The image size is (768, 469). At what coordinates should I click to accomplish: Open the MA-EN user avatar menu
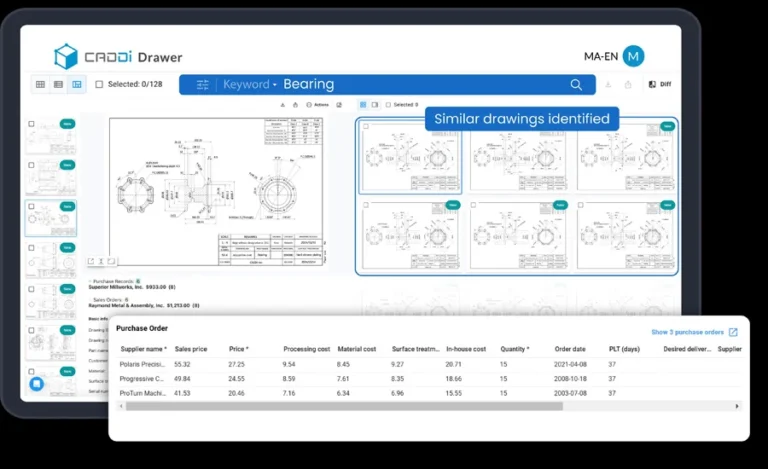click(x=633, y=56)
